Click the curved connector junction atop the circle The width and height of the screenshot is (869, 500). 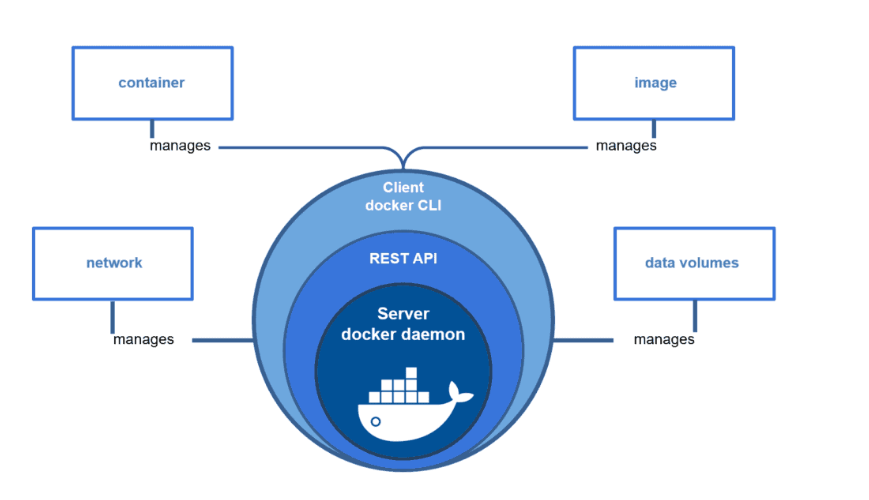(x=403, y=160)
